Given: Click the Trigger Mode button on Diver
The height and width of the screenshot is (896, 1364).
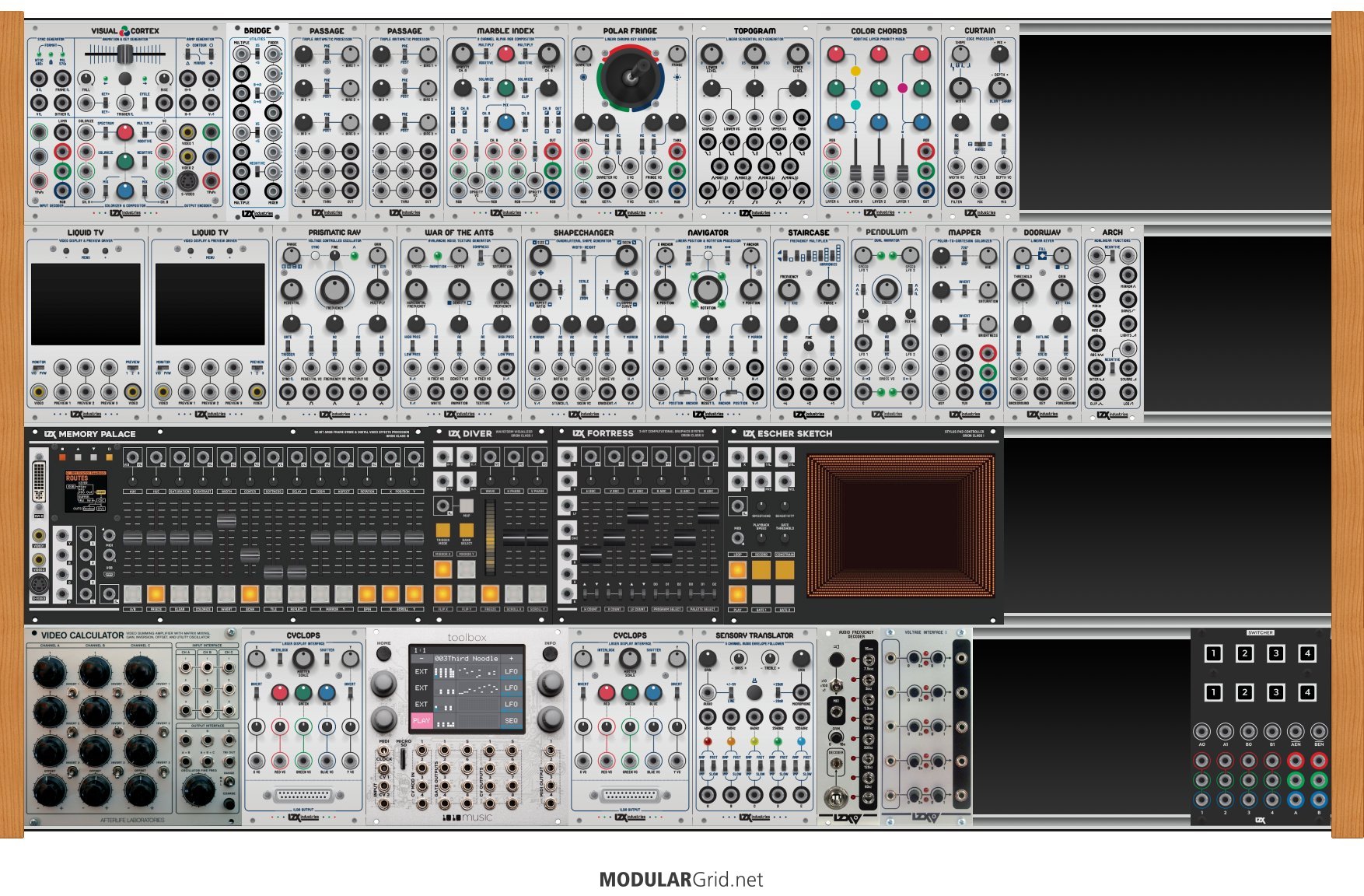Looking at the screenshot, I should point(442,530).
